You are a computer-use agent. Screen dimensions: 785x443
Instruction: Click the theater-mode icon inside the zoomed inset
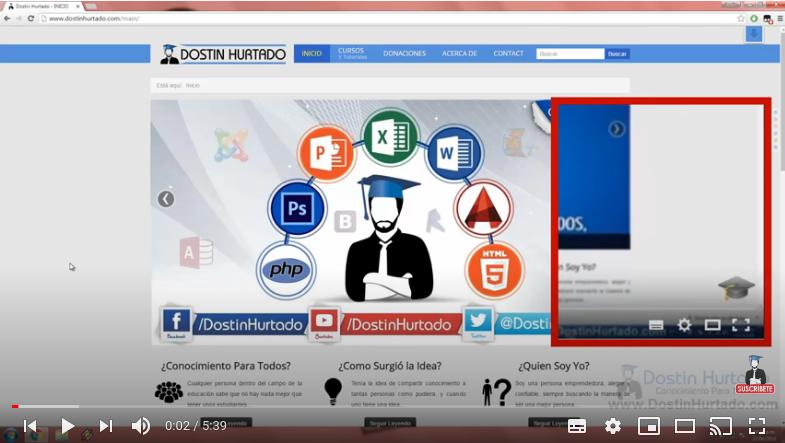pos(712,325)
